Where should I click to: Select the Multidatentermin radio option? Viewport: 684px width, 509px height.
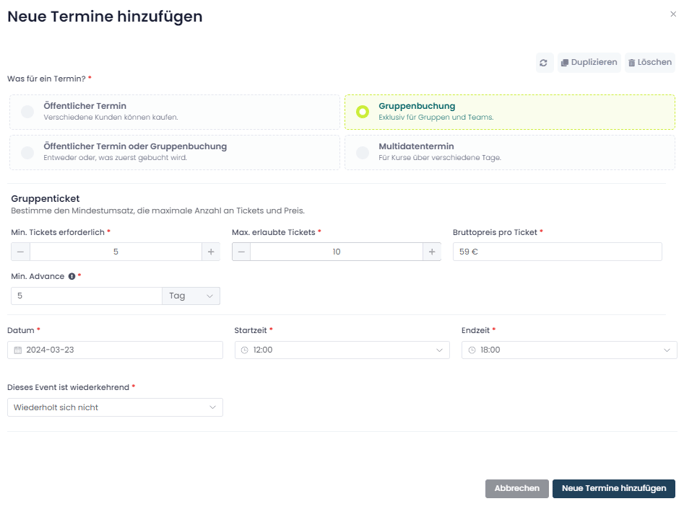[x=363, y=152]
